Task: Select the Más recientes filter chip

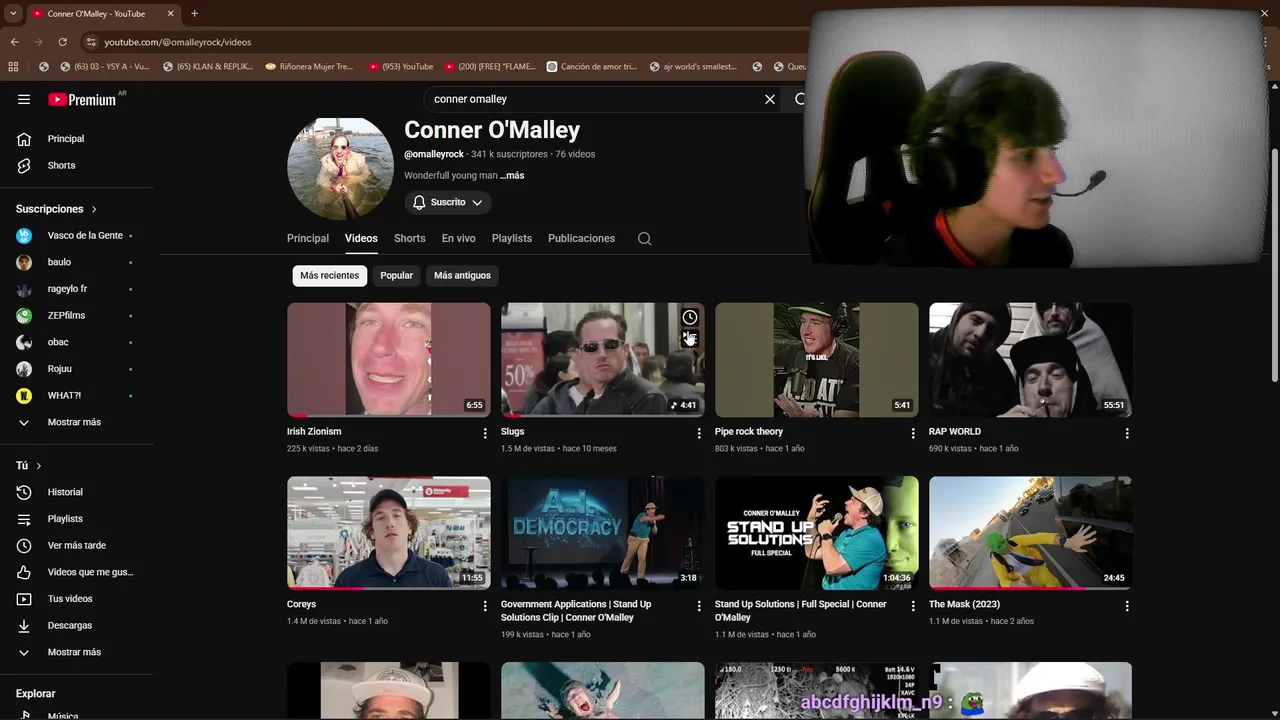Action: pos(329,275)
